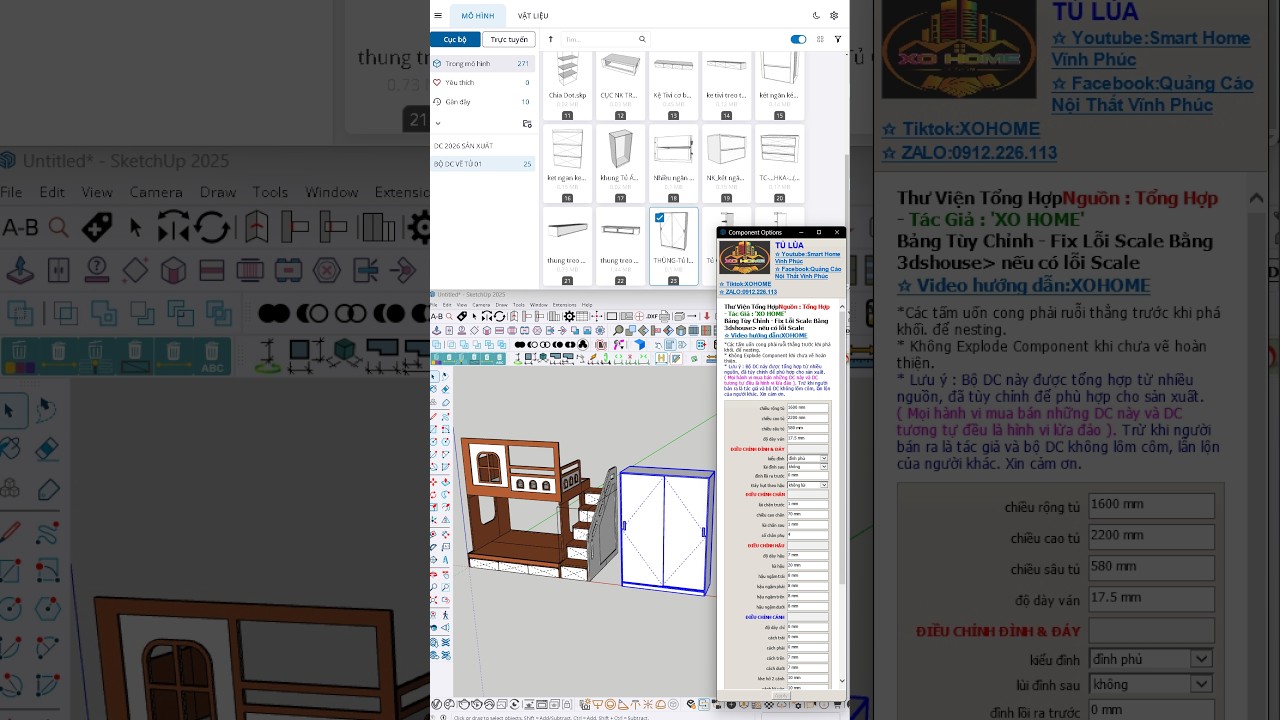The width and height of the screenshot is (1280, 720).
Task: Select the 'Chia Dot.skp' thumbnail
Action: point(568,84)
